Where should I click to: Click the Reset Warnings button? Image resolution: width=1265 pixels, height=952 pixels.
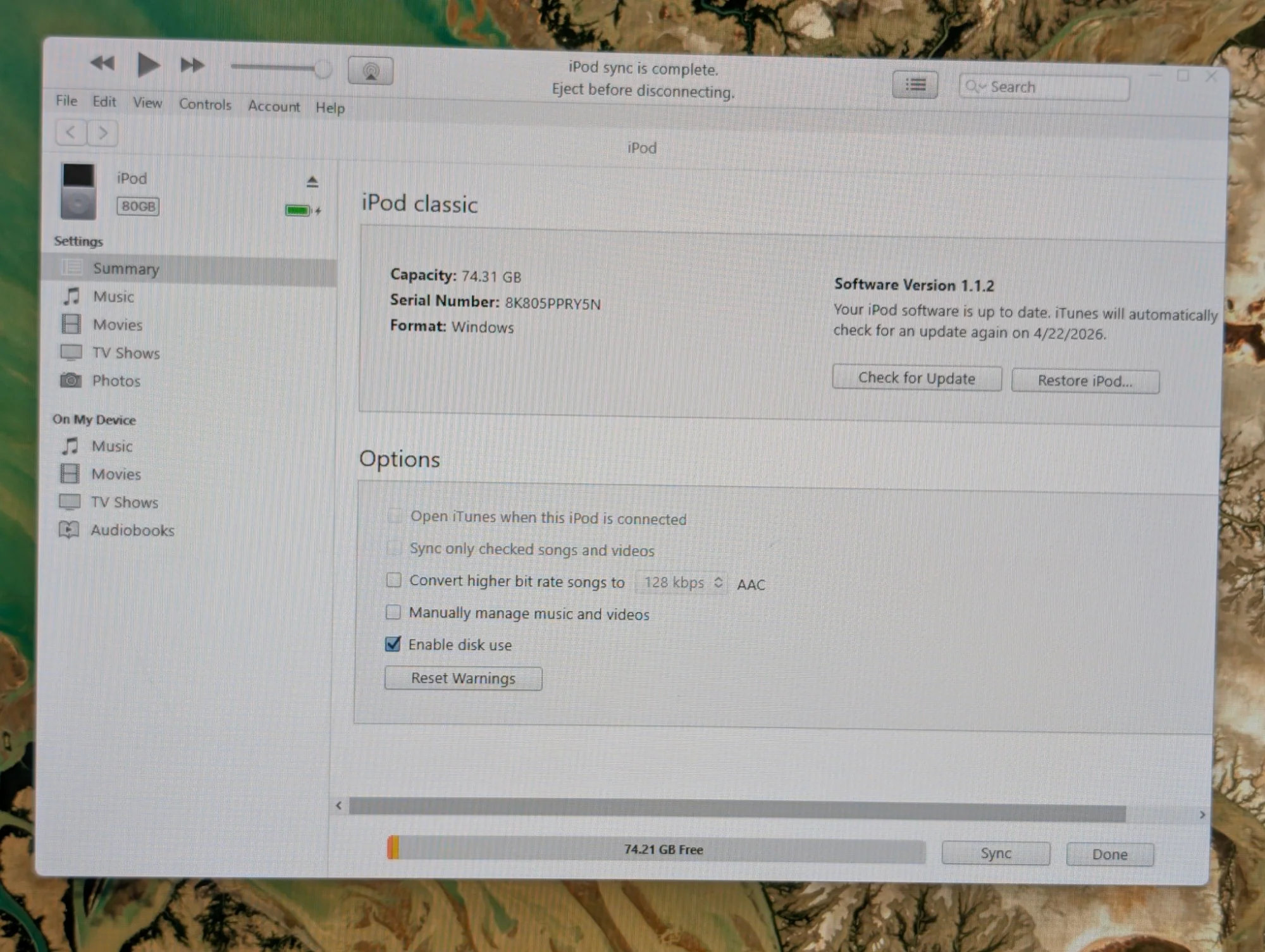pos(464,679)
